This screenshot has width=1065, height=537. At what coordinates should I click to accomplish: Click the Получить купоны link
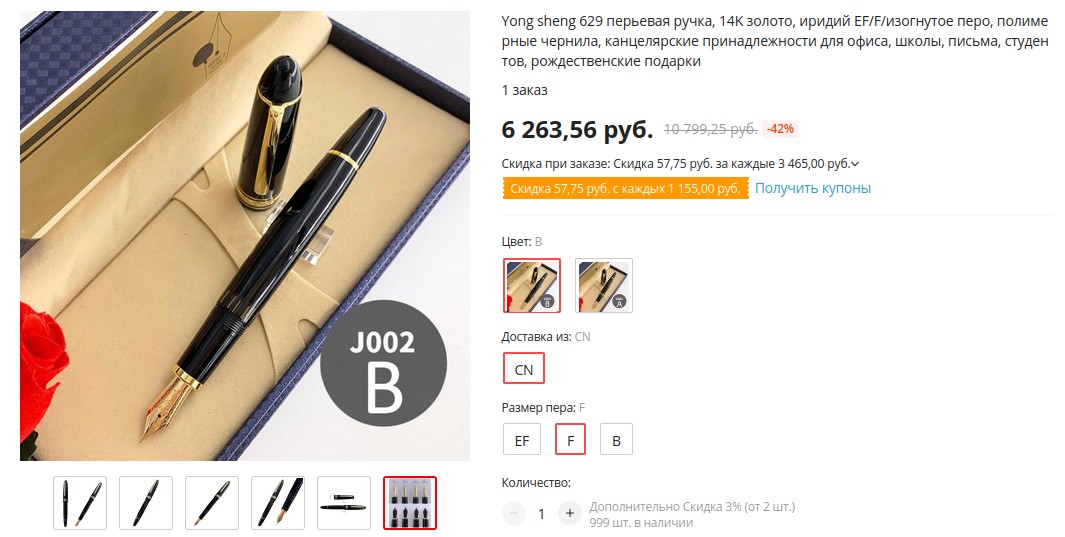pyautogui.click(x=812, y=188)
